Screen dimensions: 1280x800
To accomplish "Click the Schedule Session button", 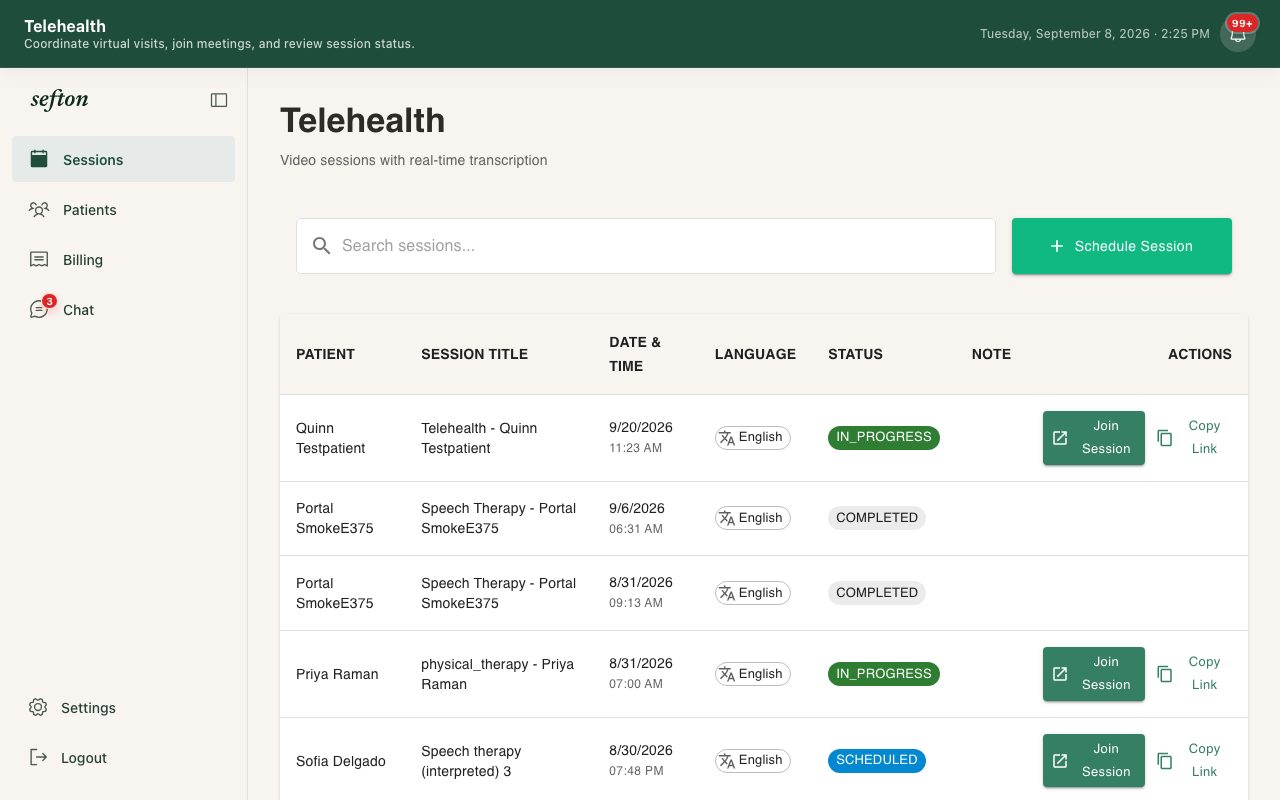I will pos(1122,246).
